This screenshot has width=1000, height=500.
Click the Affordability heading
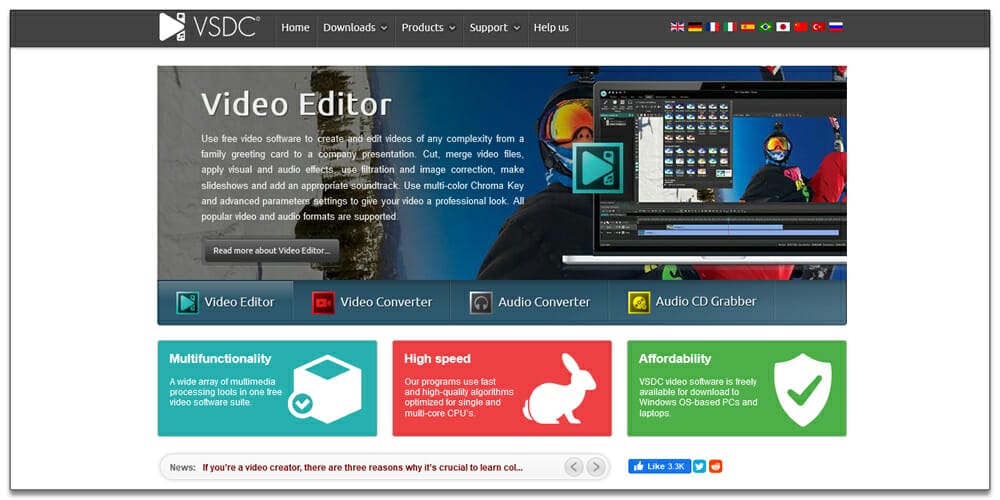[x=675, y=358]
